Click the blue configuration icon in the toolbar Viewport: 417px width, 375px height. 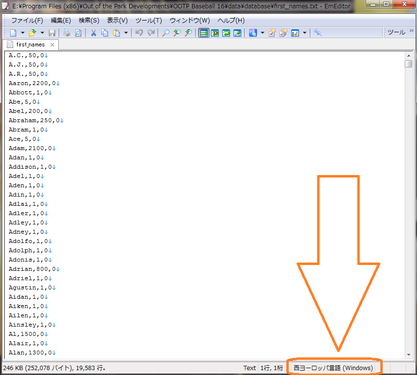pyautogui.click(x=253, y=33)
